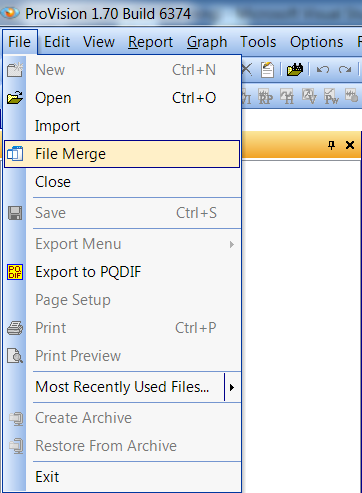The image size is (362, 493).
Task: Choose Print Preview entry
Action: (122, 356)
